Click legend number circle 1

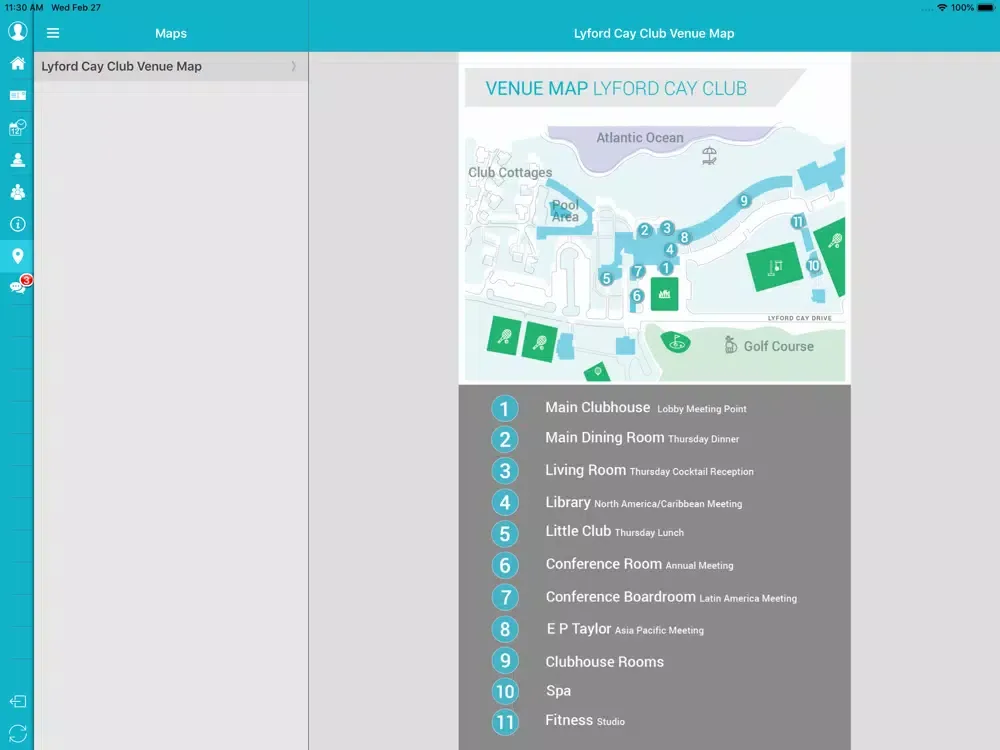tap(504, 409)
